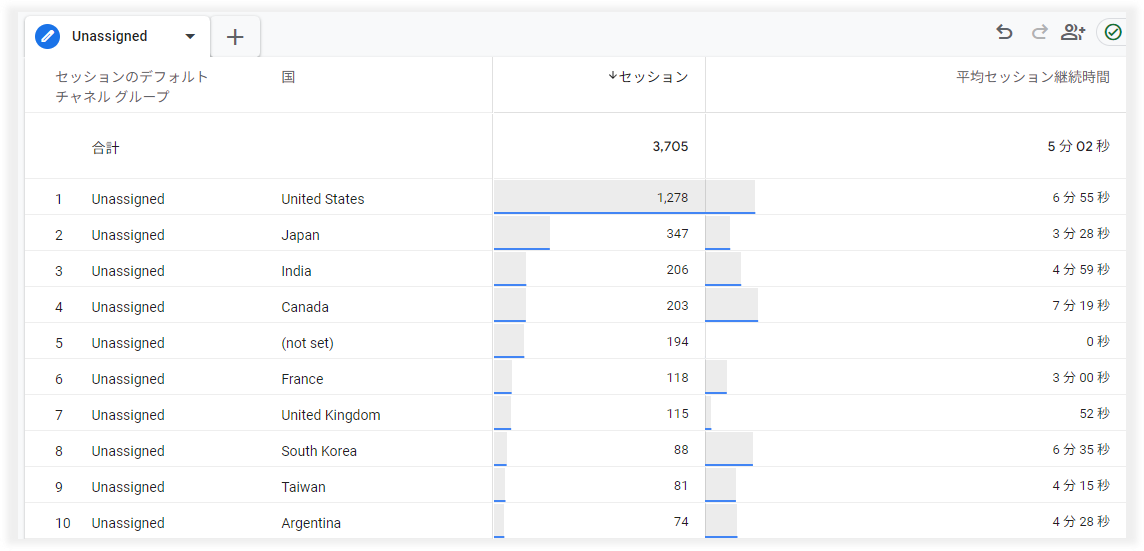Screen dimensions: 1144x551
Task: Click the South Korea country cell
Action: [x=319, y=451]
